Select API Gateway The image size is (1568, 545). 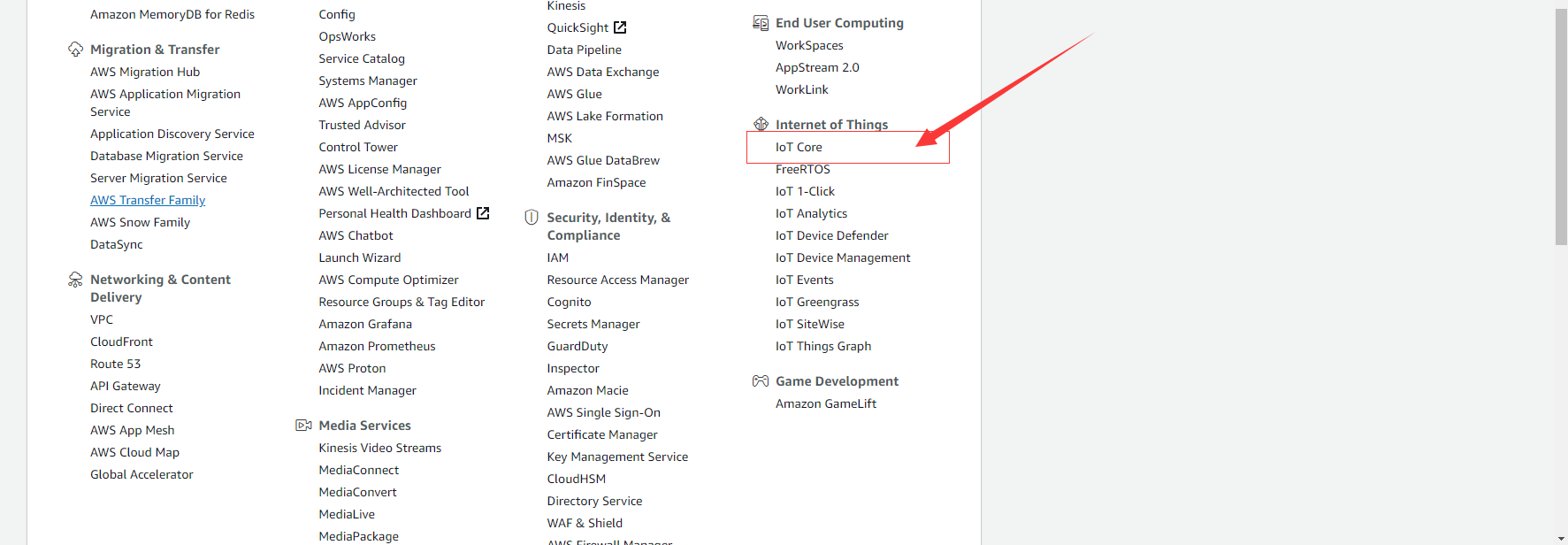tap(126, 386)
